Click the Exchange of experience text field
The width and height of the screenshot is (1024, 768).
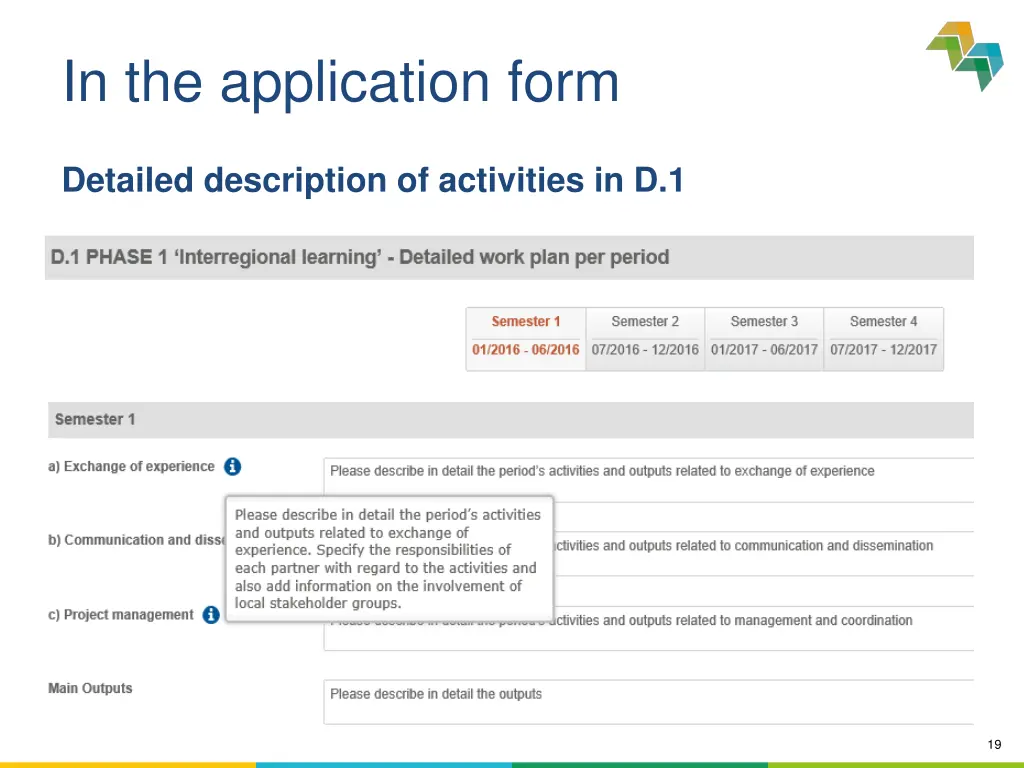[648, 480]
